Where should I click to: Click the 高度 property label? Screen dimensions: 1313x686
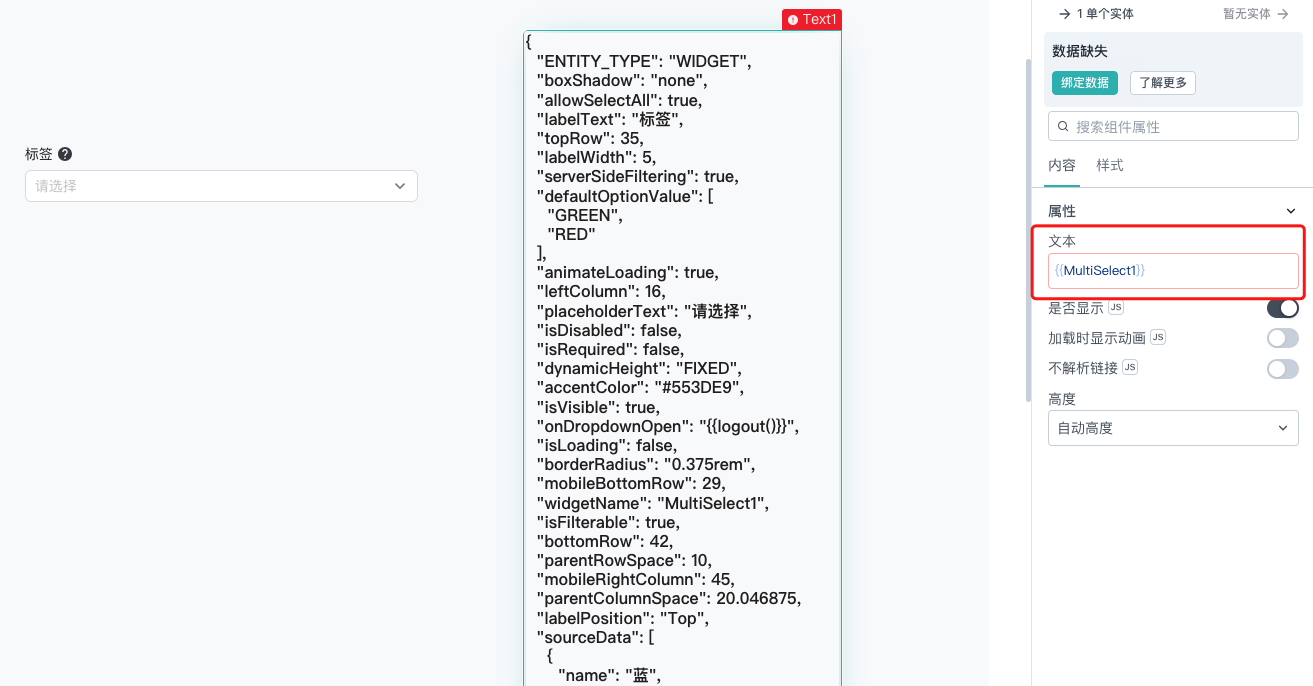pos(1062,399)
